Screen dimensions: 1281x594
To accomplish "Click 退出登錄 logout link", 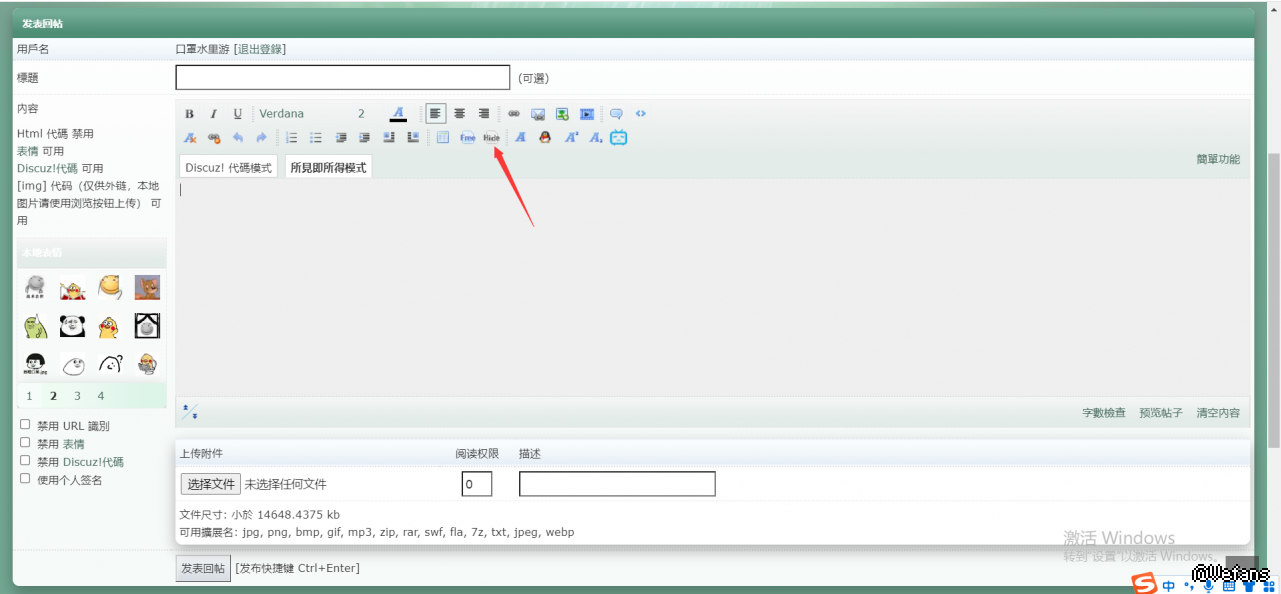I will pos(260,49).
